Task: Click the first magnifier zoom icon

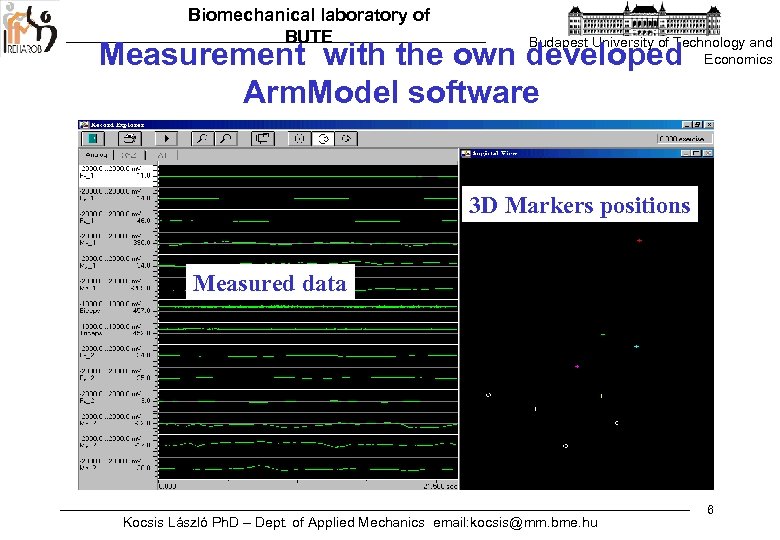Action: [x=202, y=139]
